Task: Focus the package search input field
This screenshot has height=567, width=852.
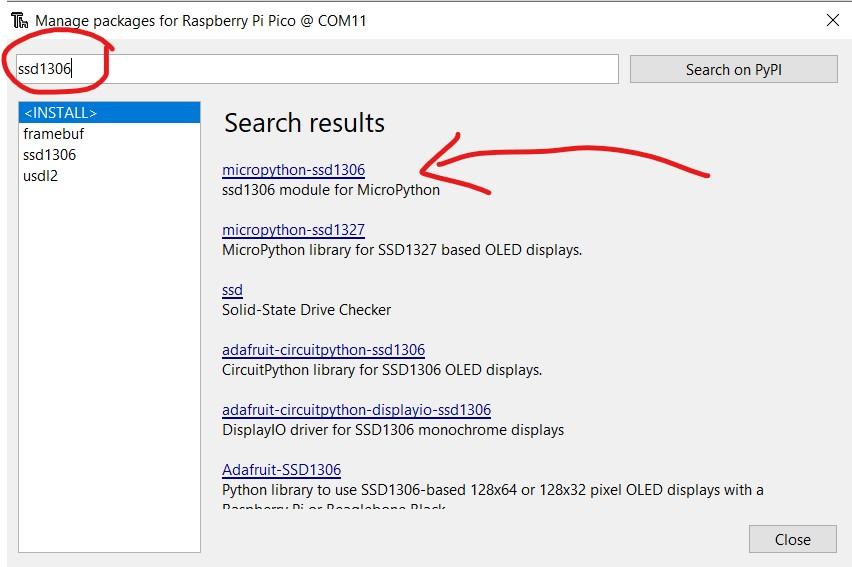Action: 317,69
